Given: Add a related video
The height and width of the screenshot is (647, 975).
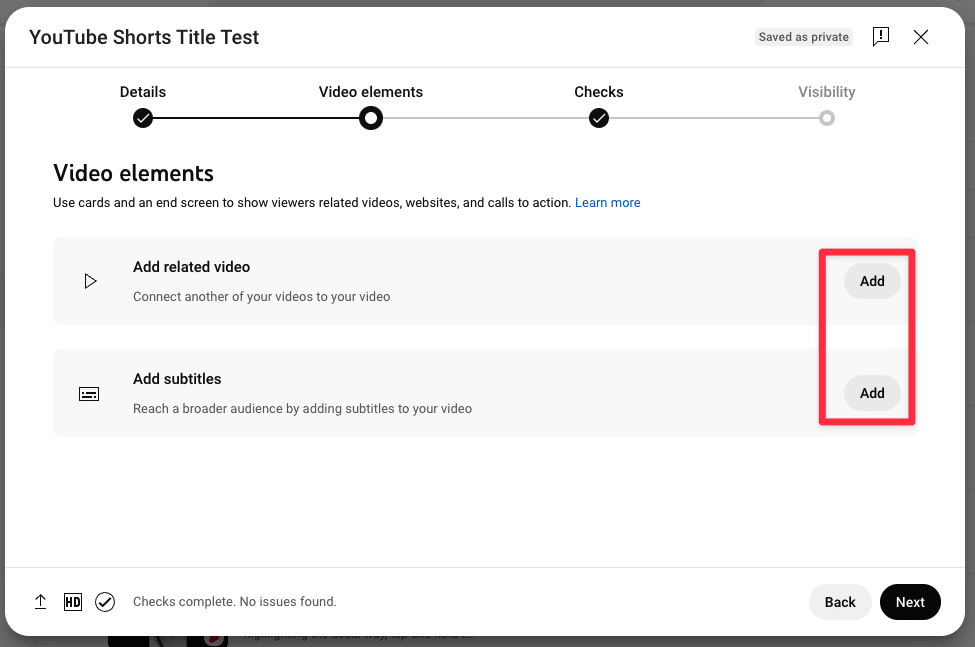Looking at the screenshot, I should point(872,281).
